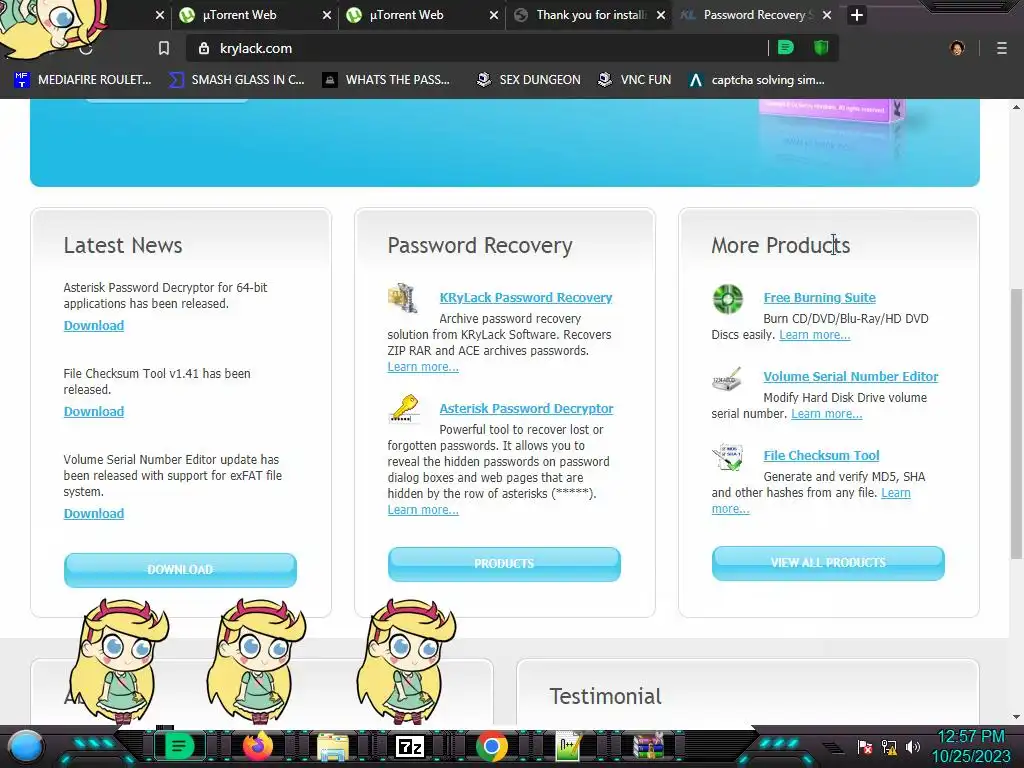
Task: Click the volume speaker tray icon
Action: [x=913, y=747]
